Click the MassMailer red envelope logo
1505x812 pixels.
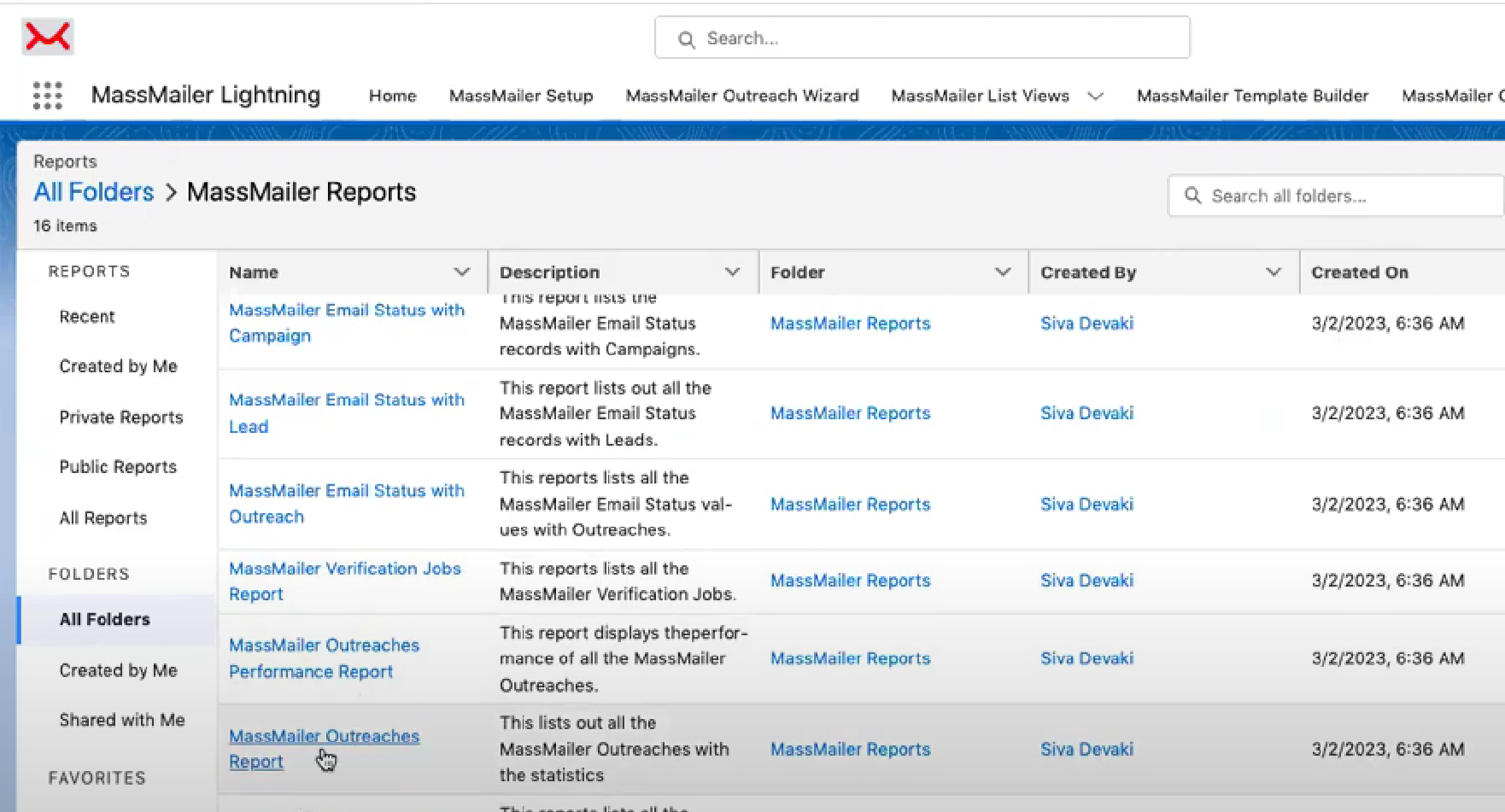point(47,37)
